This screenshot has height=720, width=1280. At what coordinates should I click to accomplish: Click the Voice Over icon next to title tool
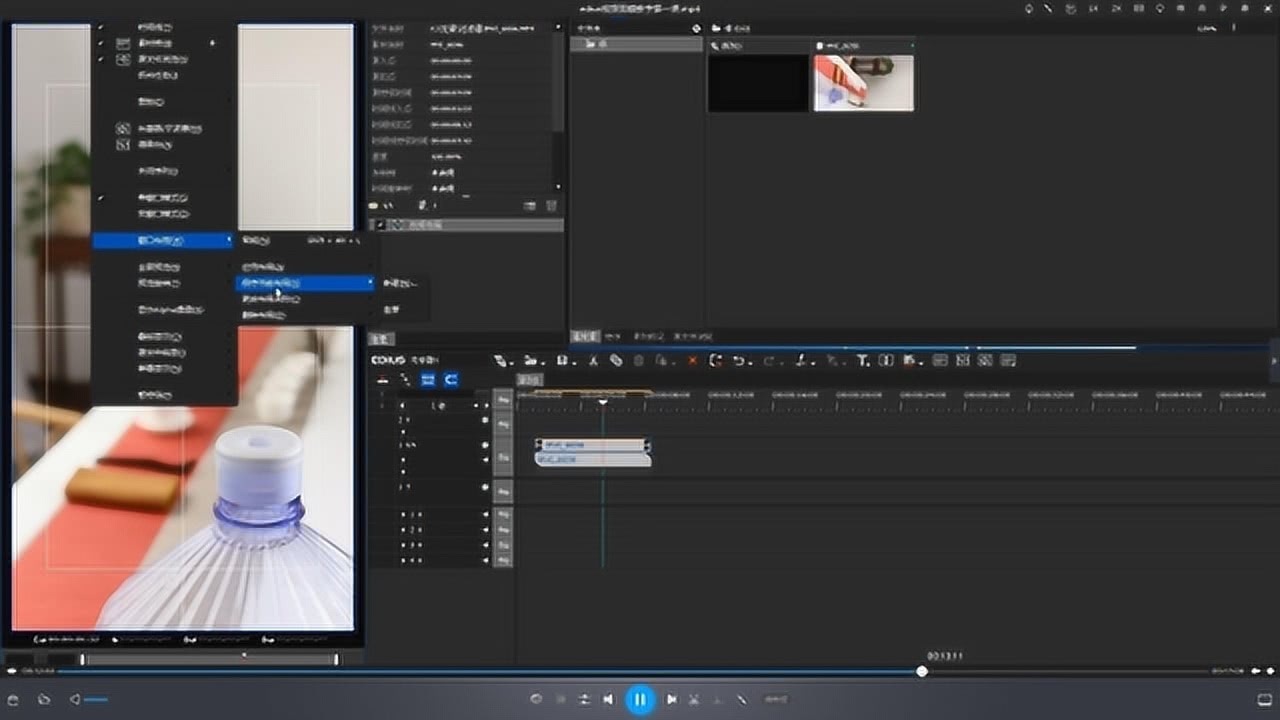click(x=885, y=360)
